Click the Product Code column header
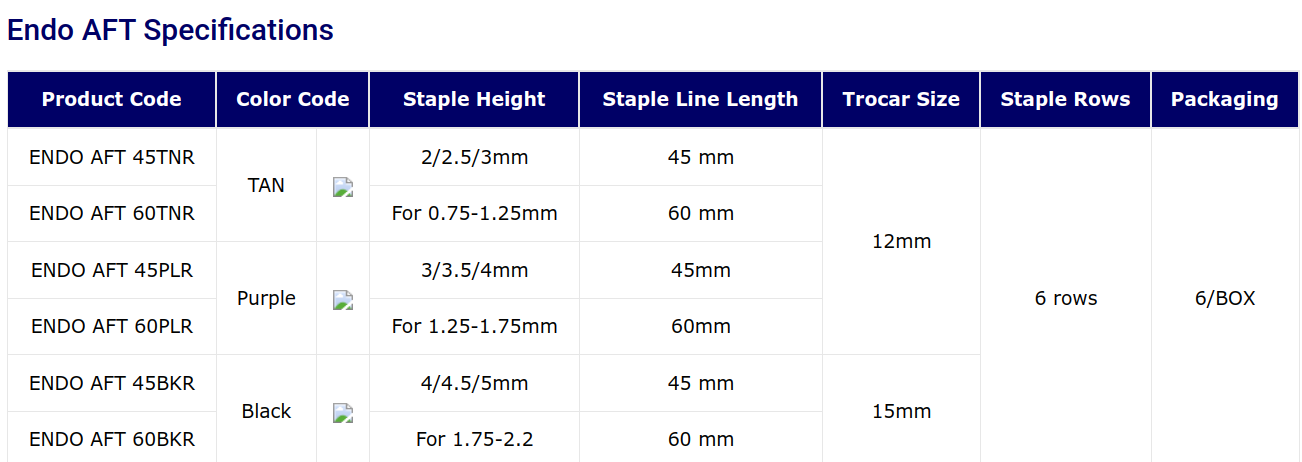Screen dimensions: 1302x462 [112, 99]
